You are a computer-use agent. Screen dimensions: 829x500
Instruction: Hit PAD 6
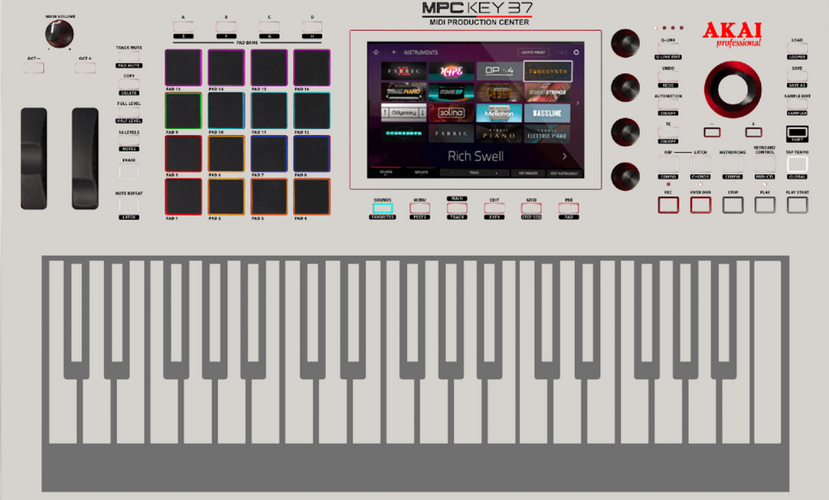point(226,153)
